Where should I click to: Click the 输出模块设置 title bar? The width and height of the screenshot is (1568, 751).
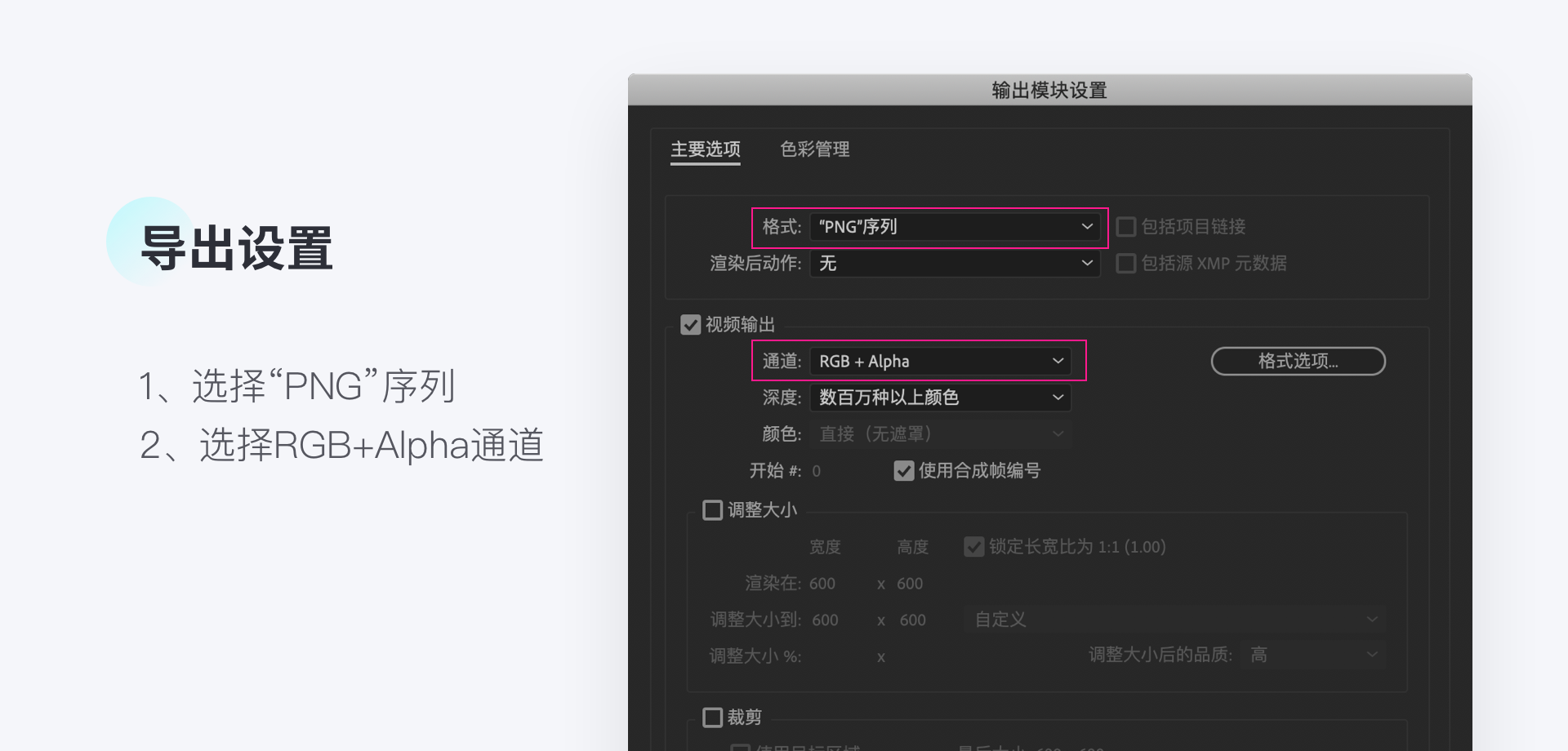tap(1049, 90)
